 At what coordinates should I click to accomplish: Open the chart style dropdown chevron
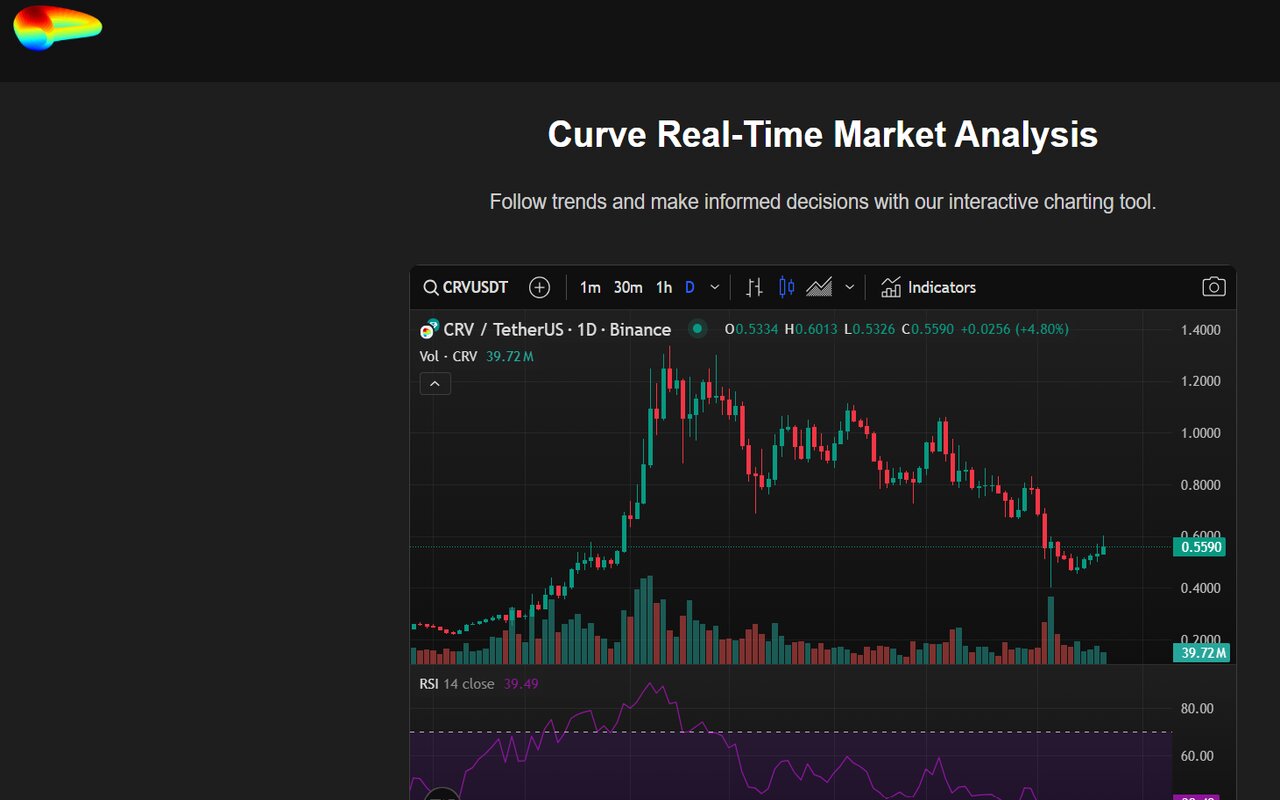tap(848, 287)
